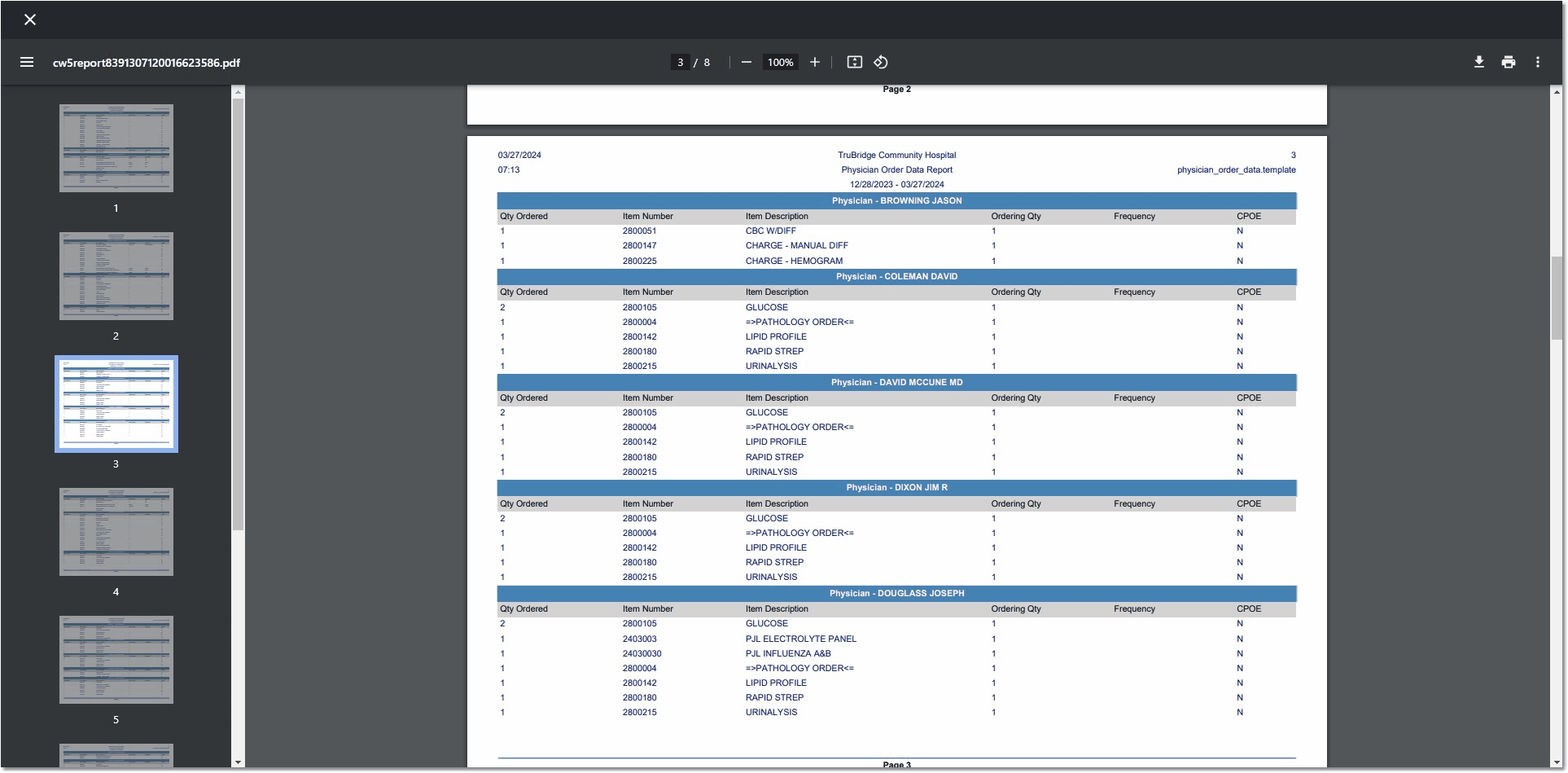The height and width of the screenshot is (773, 1568).
Task: Select physician_order_data.template text
Action: coord(1236,169)
